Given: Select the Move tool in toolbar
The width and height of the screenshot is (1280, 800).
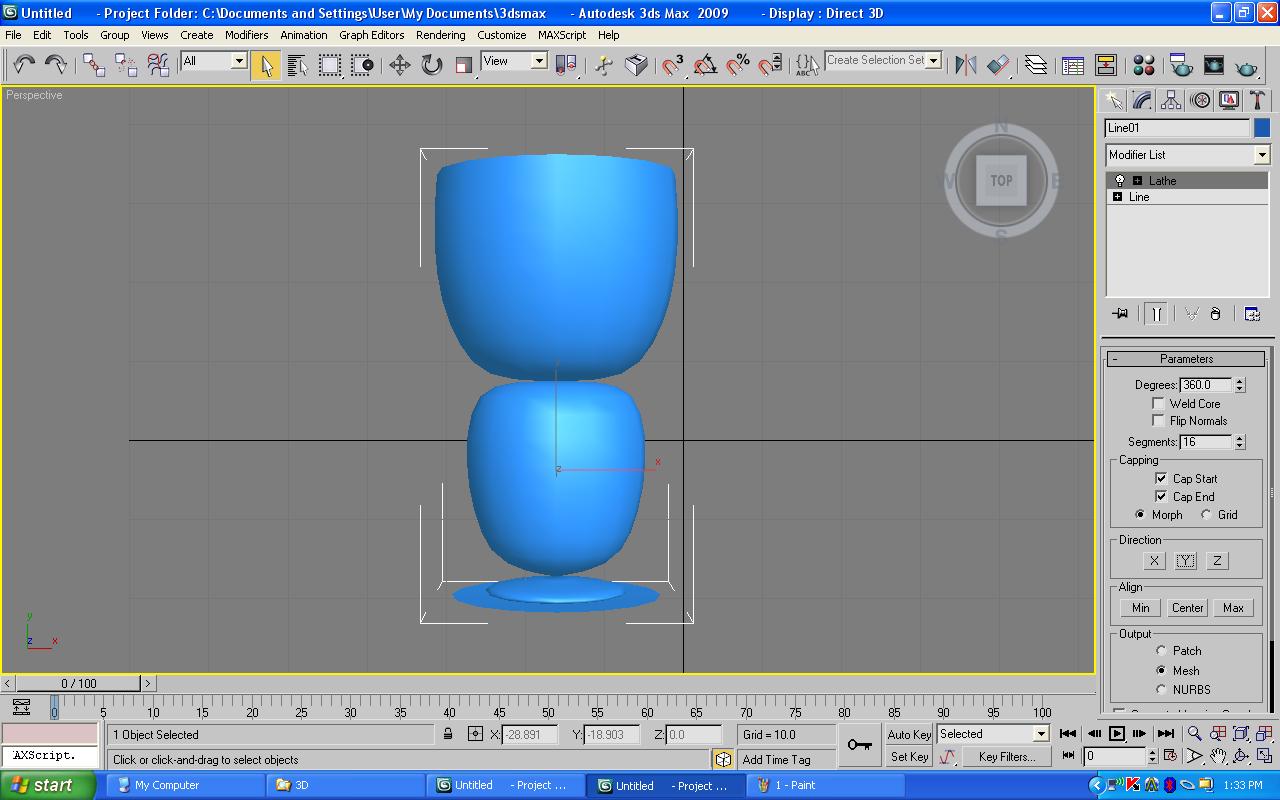Looking at the screenshot, I should pyautogui.click(x=400, y=66).
